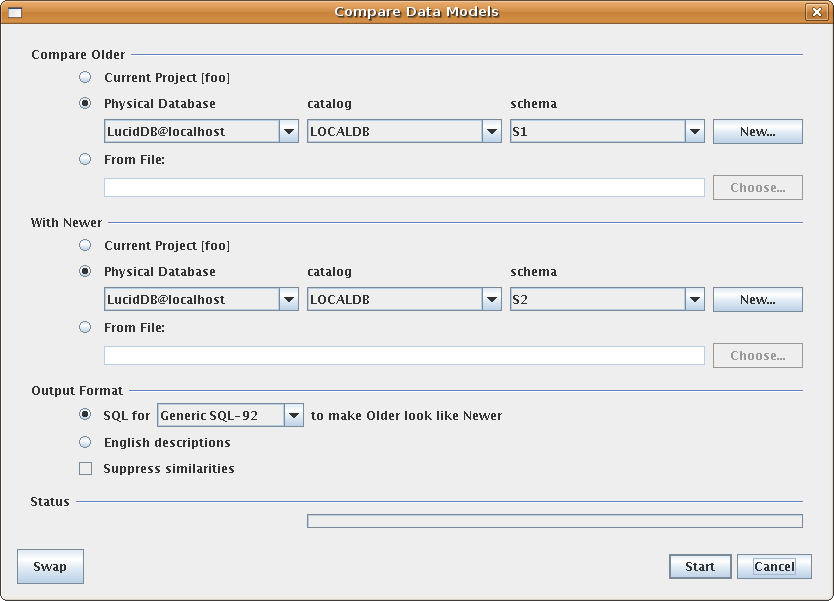This screenshot has height=601, width=834.
Task: Click Choose... button in With Newer section
Action: pos(757,356)
